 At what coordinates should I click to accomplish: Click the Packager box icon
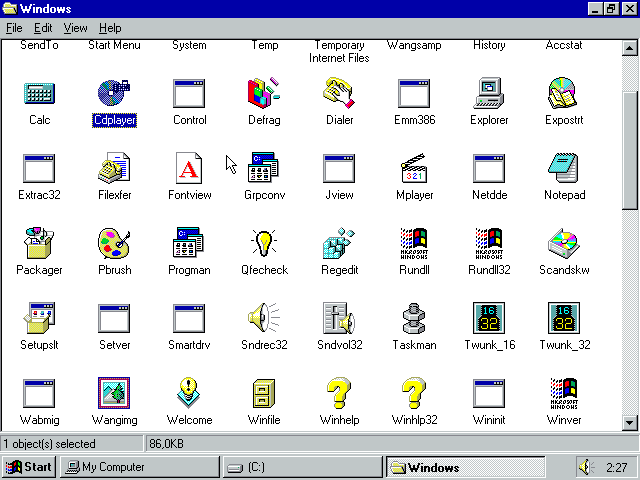(39, 243)
